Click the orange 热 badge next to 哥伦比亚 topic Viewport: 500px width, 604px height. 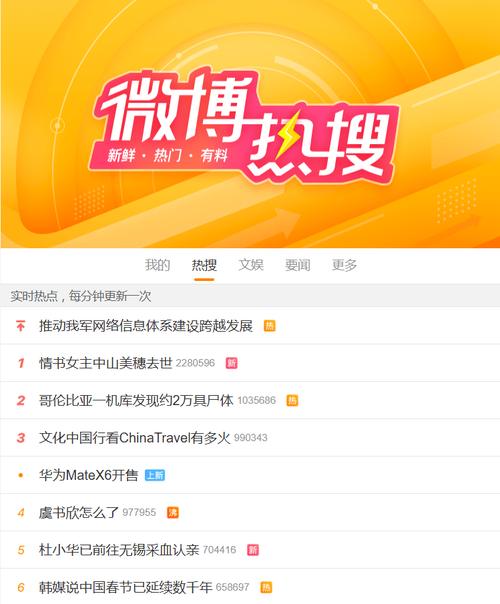click(292, 400)
